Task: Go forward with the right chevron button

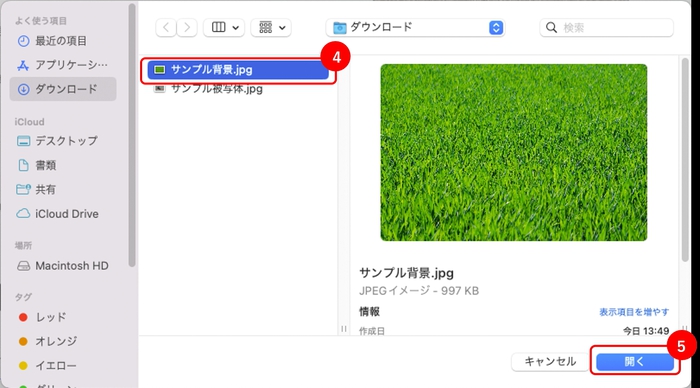Action: tap(187, 28)
